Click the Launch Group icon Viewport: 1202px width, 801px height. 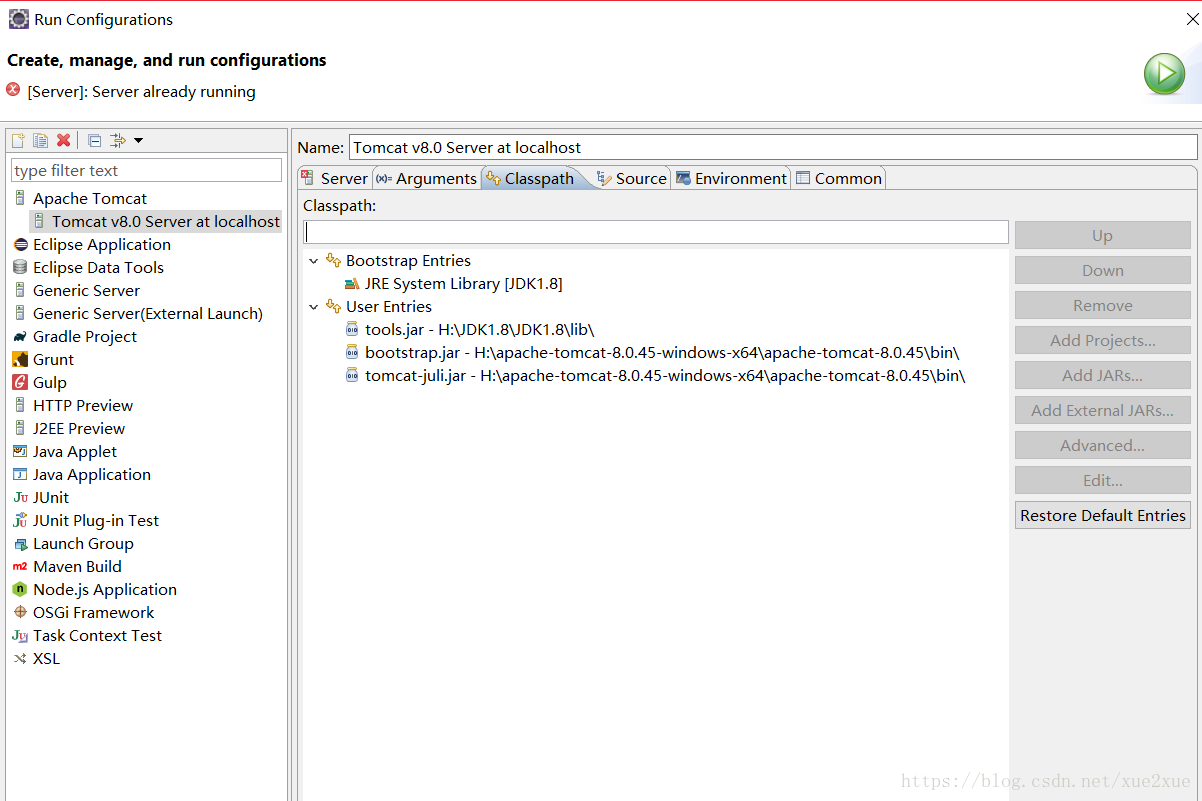21,543
